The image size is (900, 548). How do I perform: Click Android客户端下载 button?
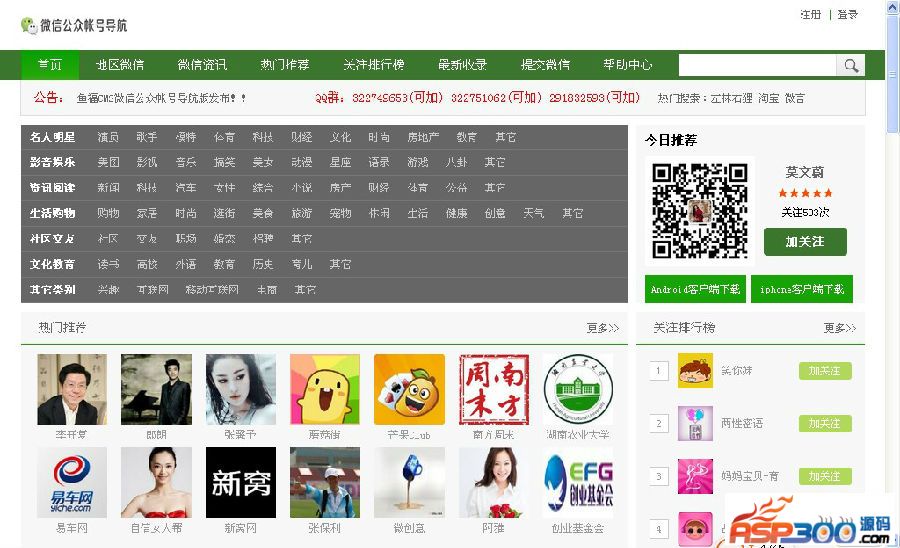coord(695,289)
